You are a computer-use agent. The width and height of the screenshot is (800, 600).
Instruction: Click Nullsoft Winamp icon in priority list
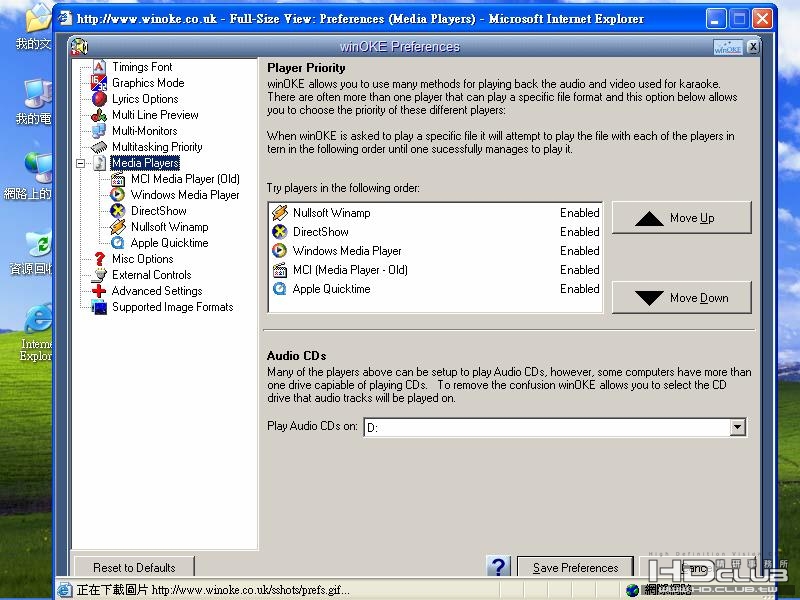(x=280, y=213)
